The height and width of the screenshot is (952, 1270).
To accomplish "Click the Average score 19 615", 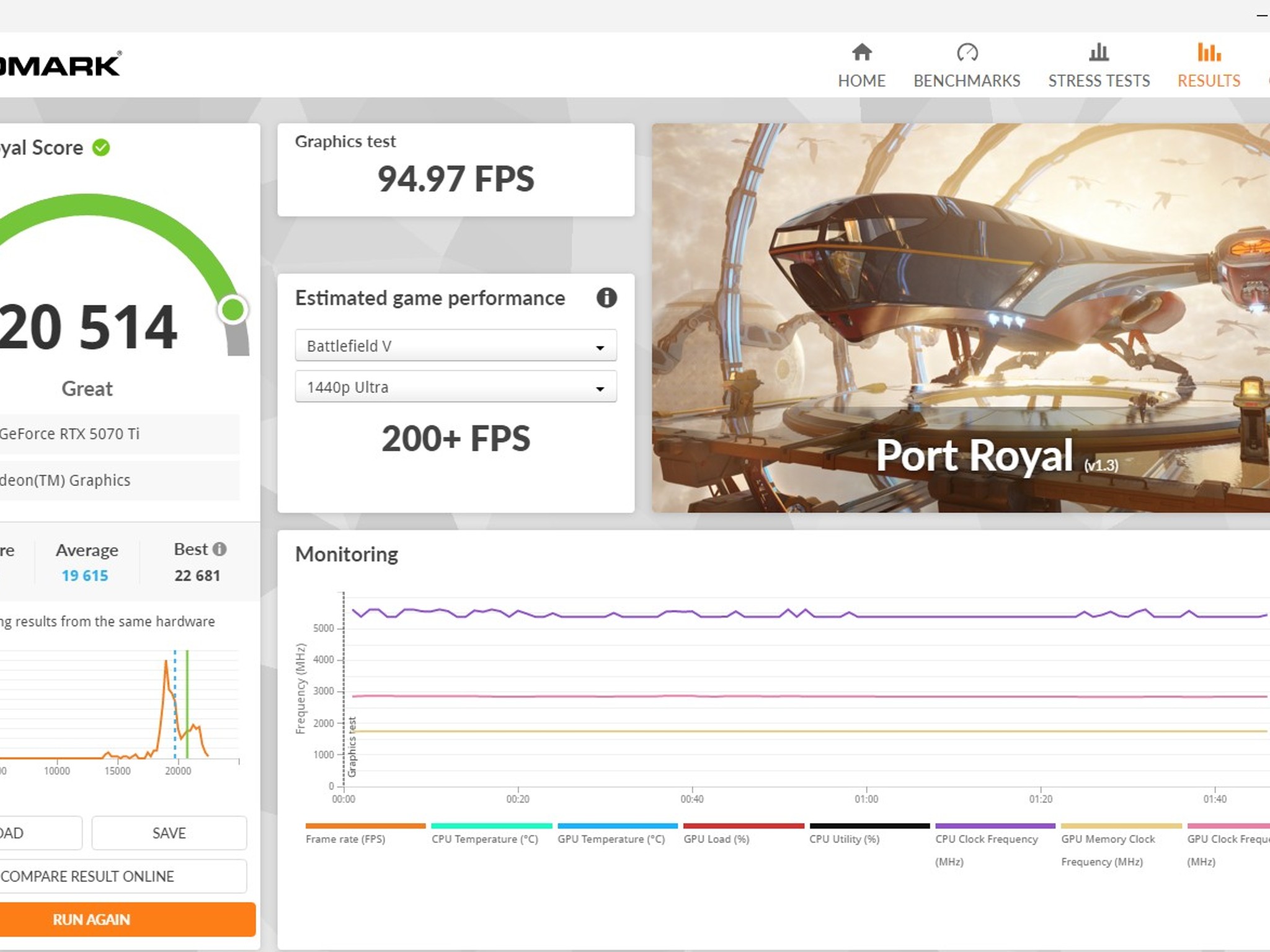I will pyautogui.click(x=85, y=576).
